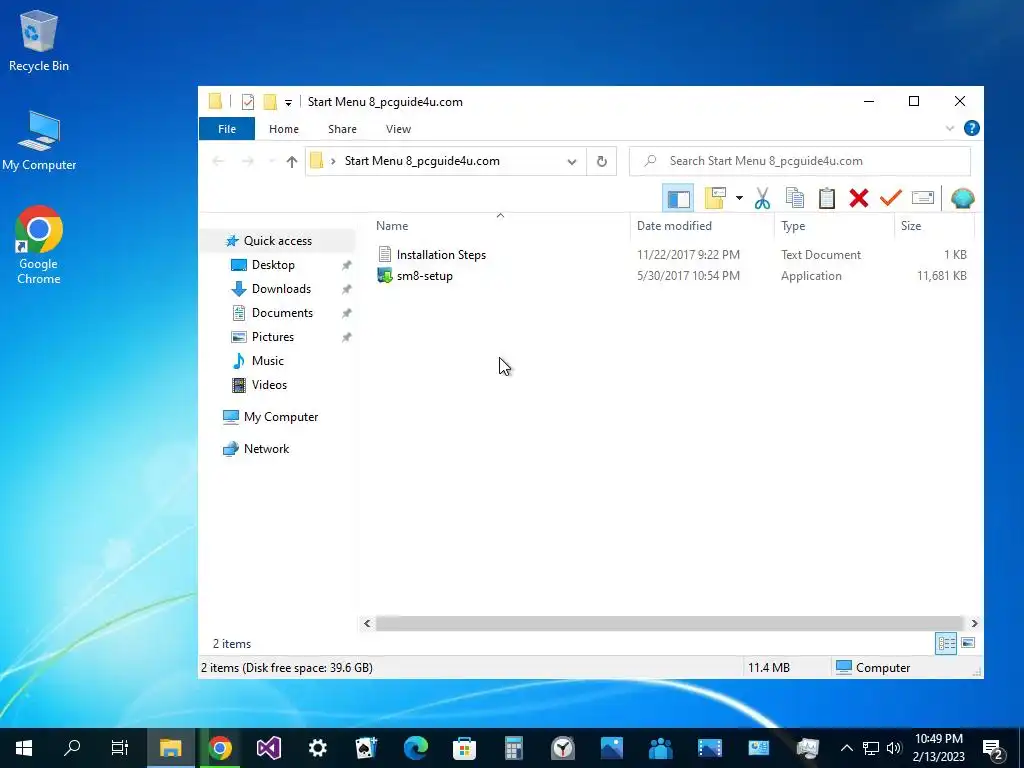Select Videos in the navigation pane
Screen dimensions: 1024x768
tap(269, 385)
